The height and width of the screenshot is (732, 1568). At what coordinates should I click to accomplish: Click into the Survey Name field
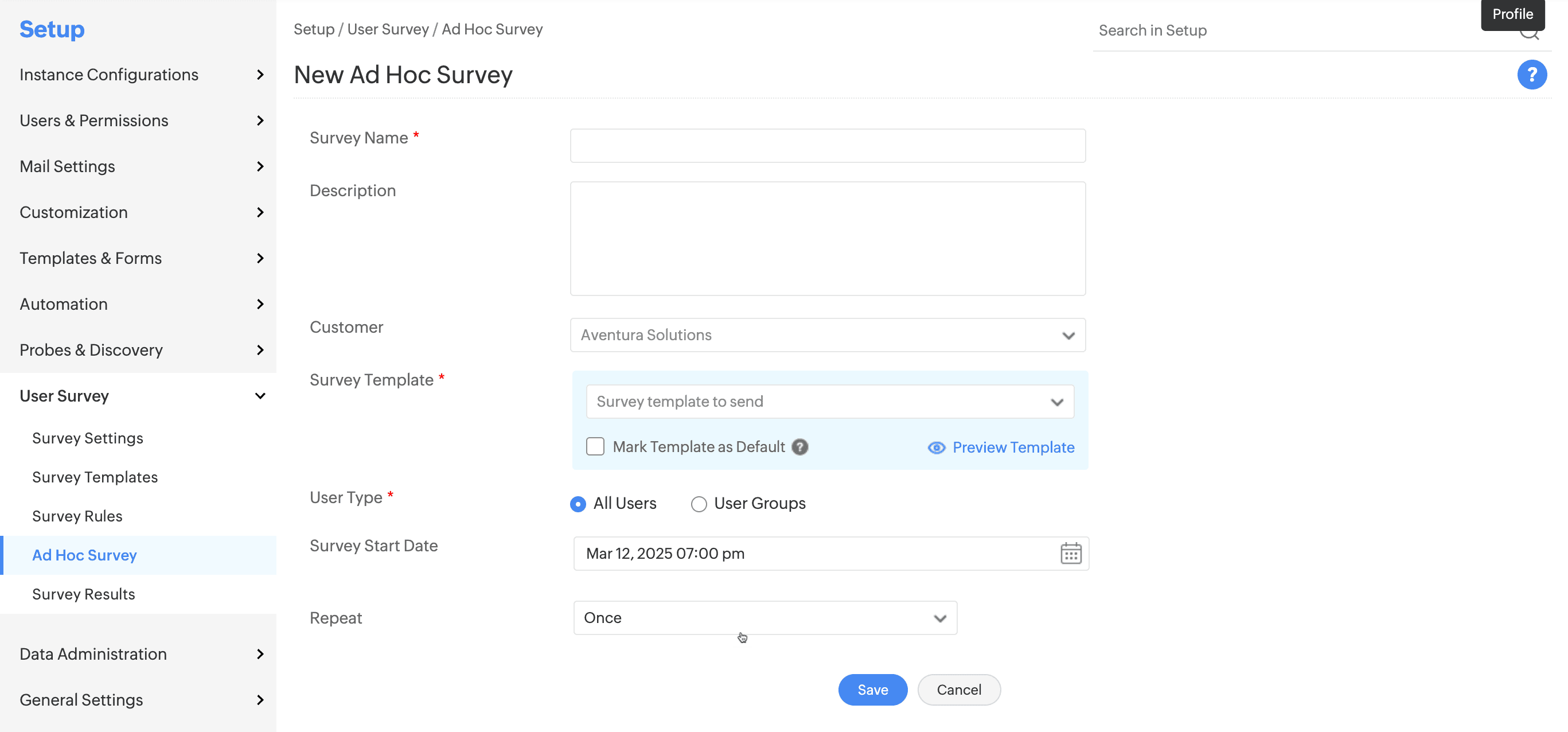coord(827,146)
